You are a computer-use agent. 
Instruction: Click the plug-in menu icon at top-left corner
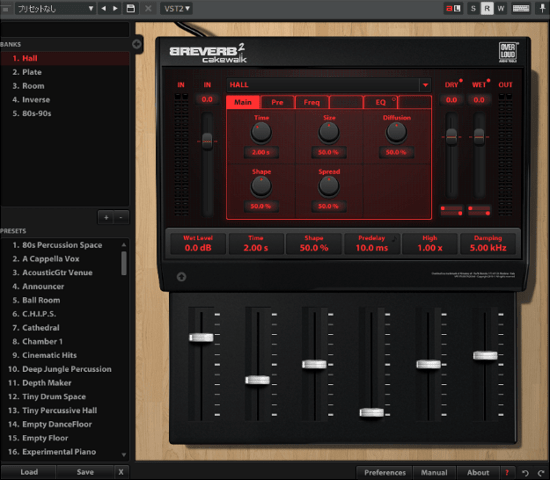(x=5, y=9)
